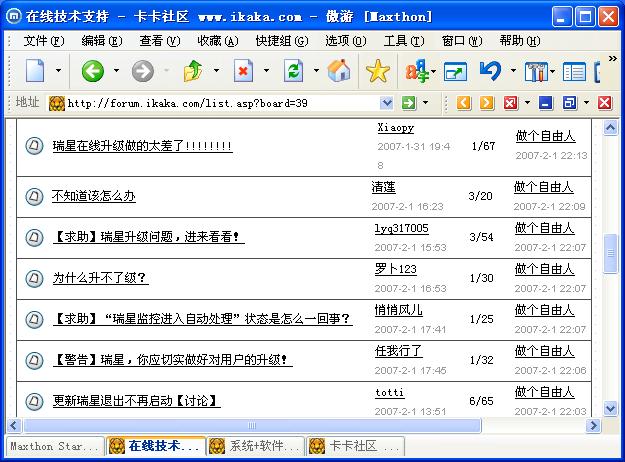This screenshot has height=462, width=625.
Task: Click the New page toolbar icon
Action: click(x=35, y=71)
